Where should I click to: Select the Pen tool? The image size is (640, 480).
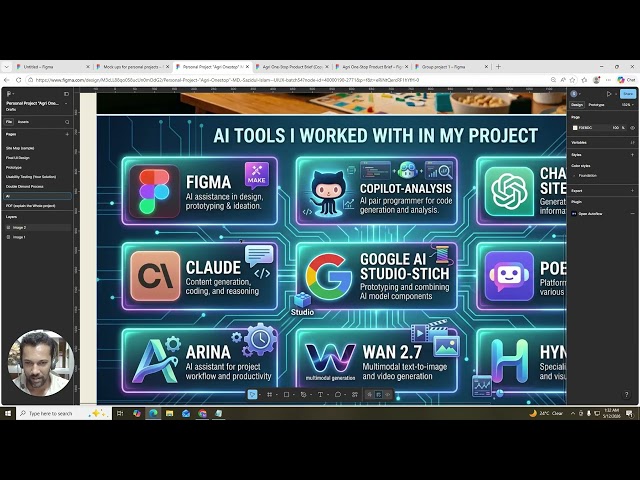click(303, 395)
